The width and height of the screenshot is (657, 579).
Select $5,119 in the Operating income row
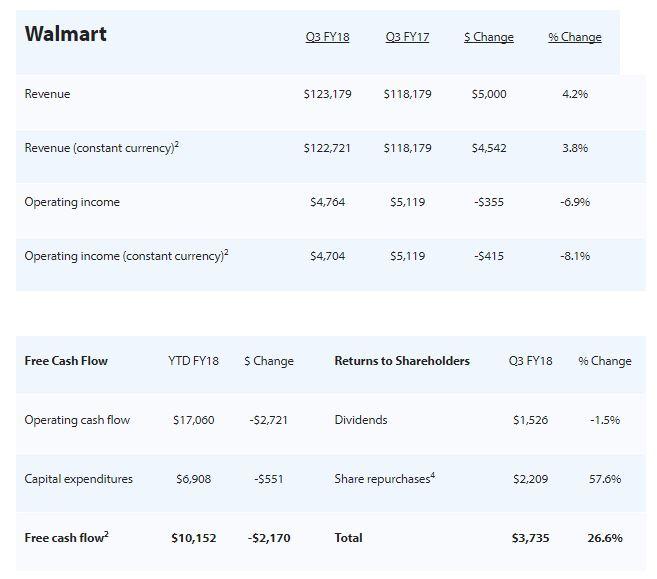[407, 202]
